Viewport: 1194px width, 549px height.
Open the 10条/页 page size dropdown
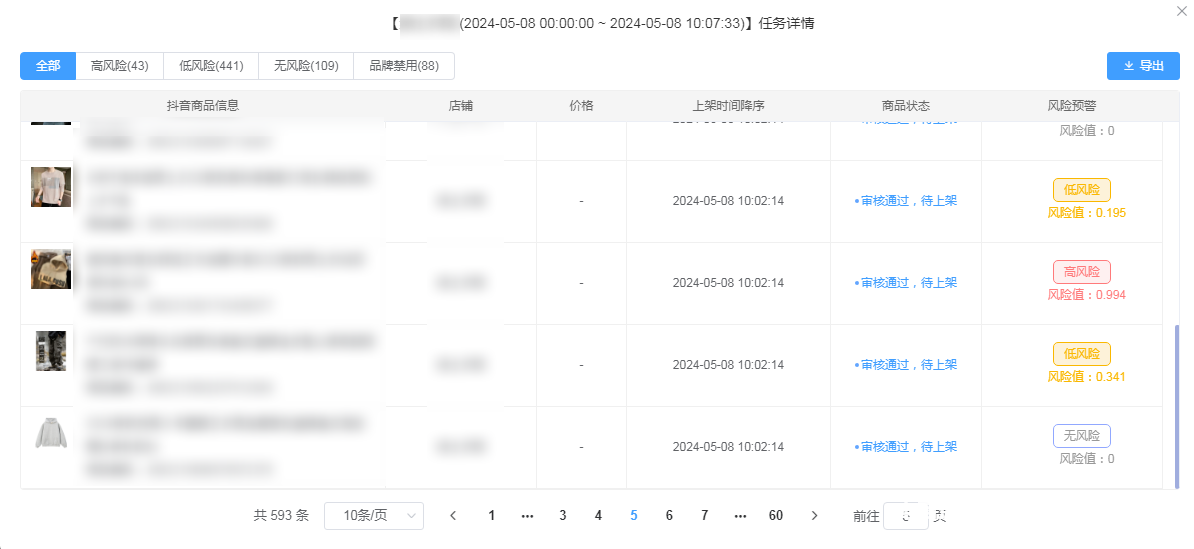[x=374, y=516]
